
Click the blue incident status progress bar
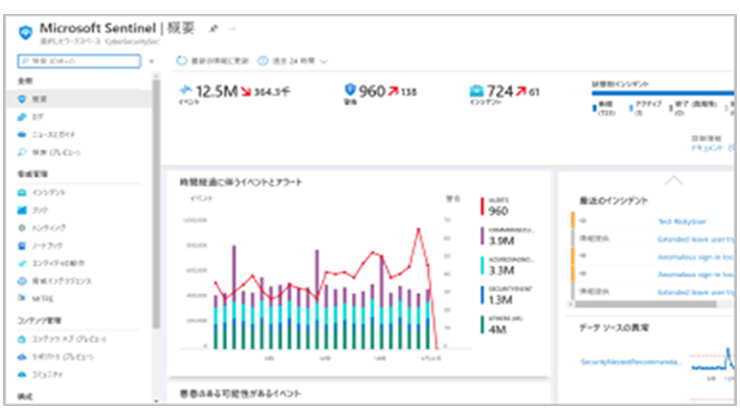[663, 93]
